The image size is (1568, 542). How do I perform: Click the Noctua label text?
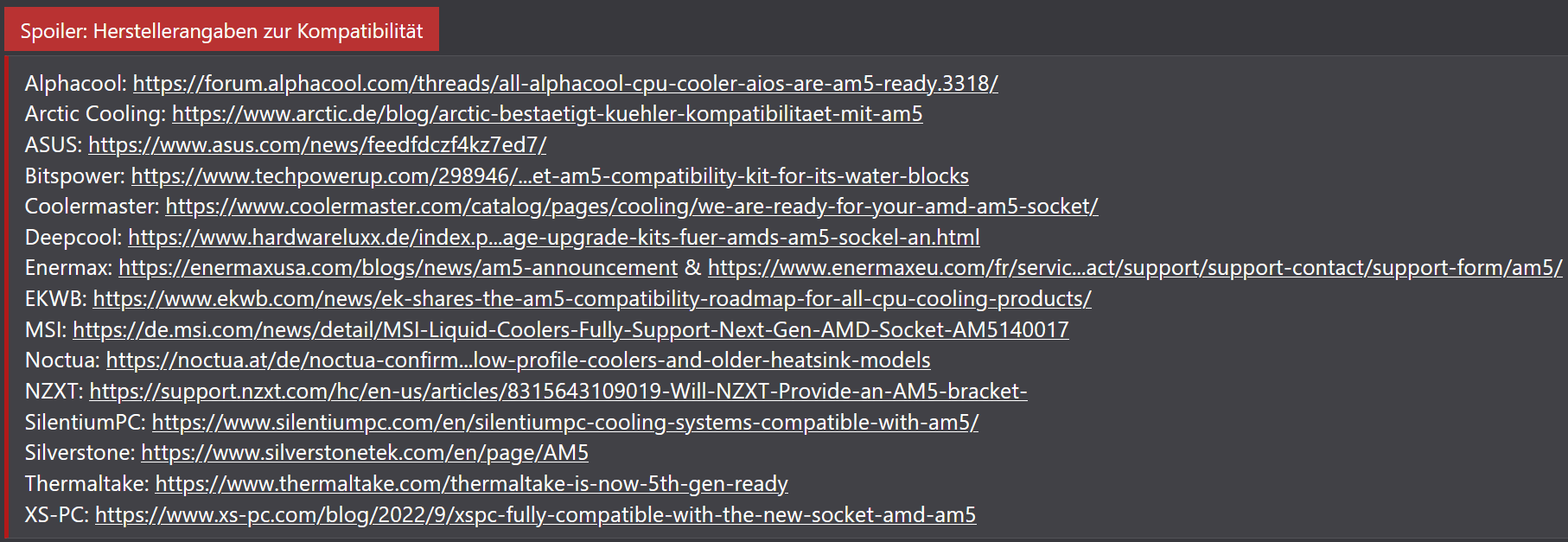pyautogui.click(x=62, y=360)
